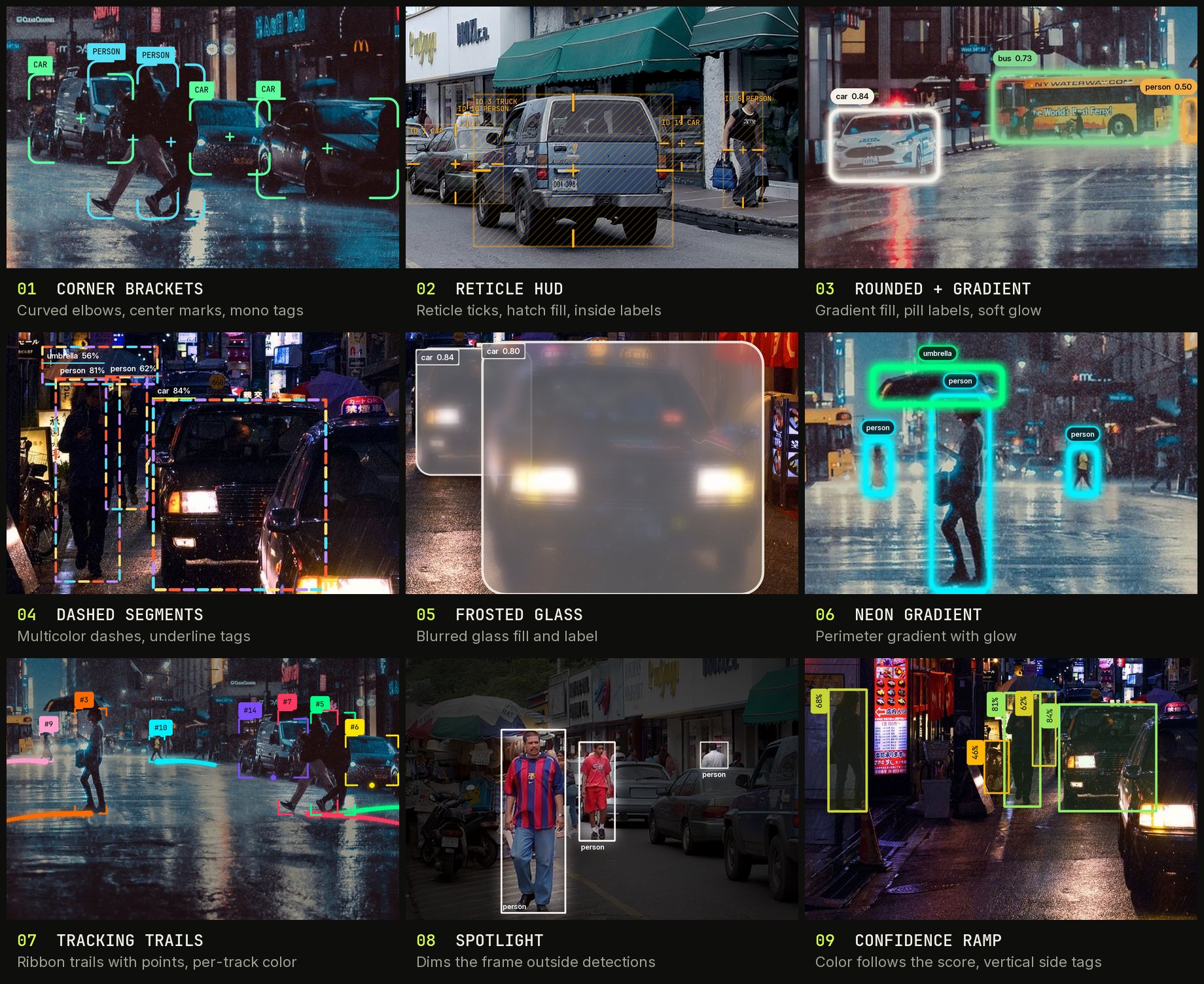Open the Corner Brackets example thumbnail
This screenshot has width=1204, height=984.
click(203, 137)
